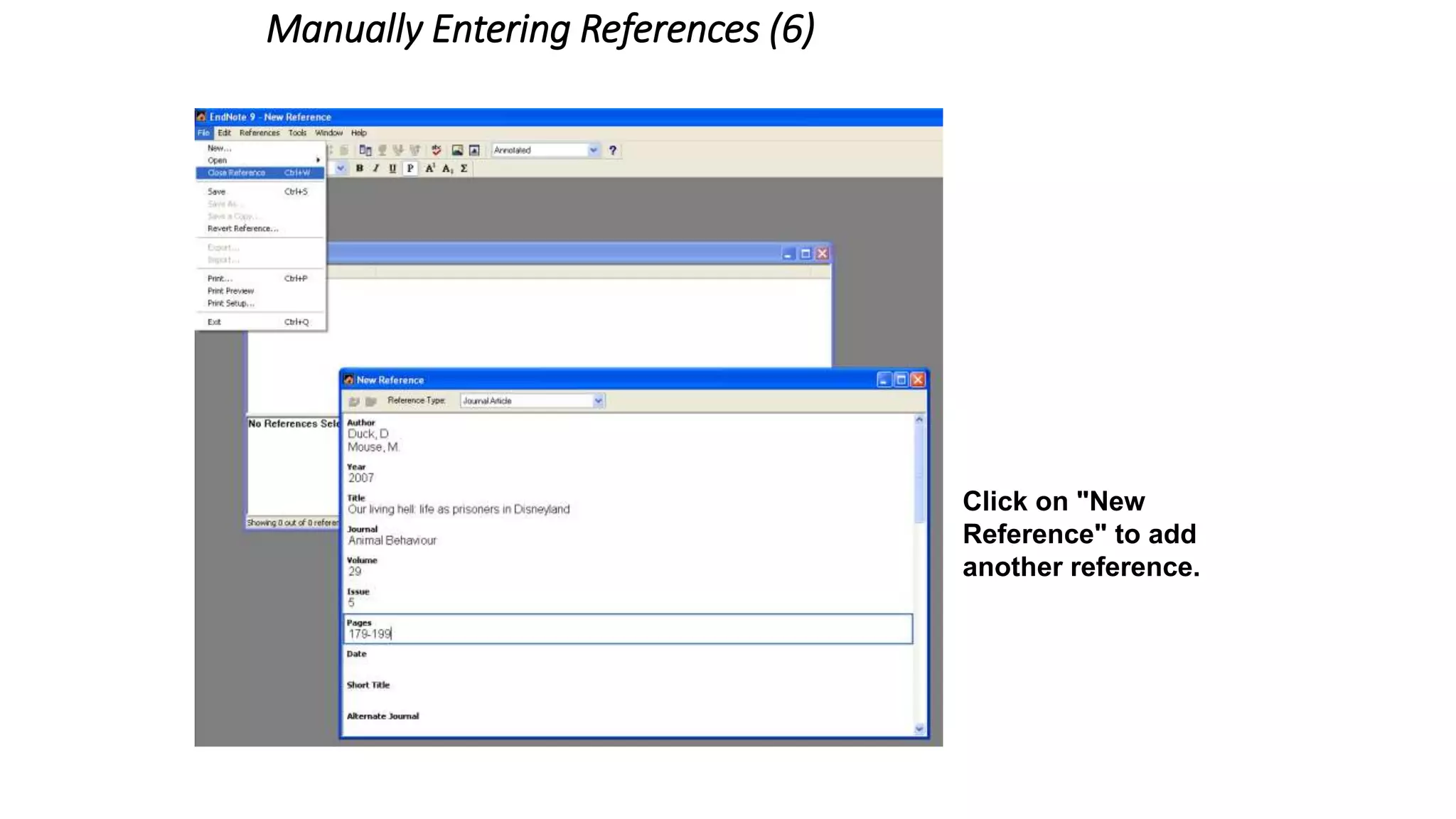This screenshot has height=819, width=1456.
Task: Click 'Showing 0 out of 0' status text
Action: coord(293,523)
